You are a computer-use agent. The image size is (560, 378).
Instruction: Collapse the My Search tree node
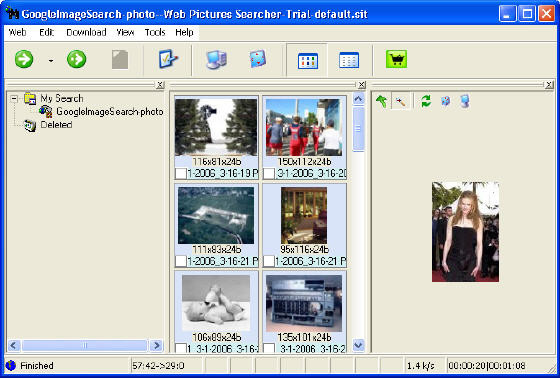click(x=14, y=99)
